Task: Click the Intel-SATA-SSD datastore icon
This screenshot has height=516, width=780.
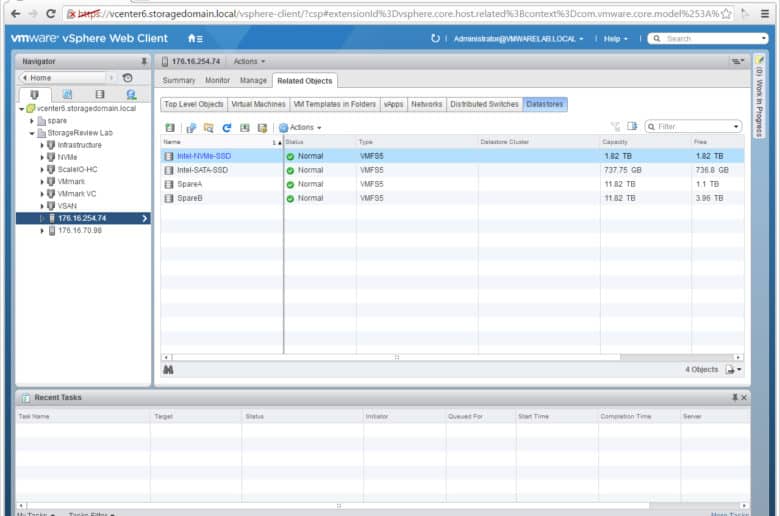Action: pyautogui.click(x=169, y=170)
